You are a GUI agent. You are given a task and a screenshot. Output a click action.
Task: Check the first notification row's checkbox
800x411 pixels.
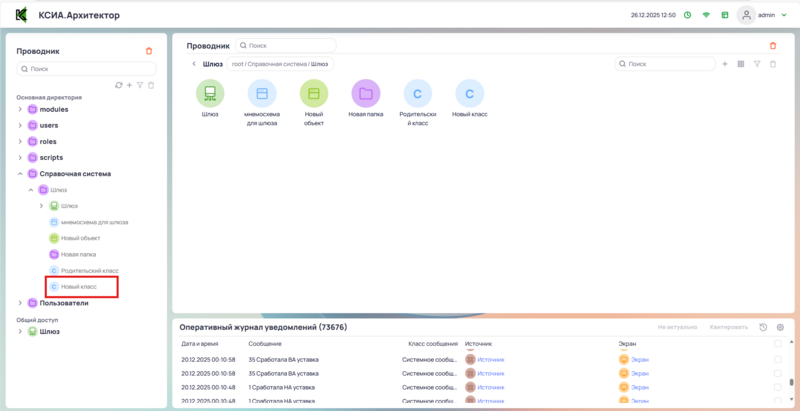[778, 359]
